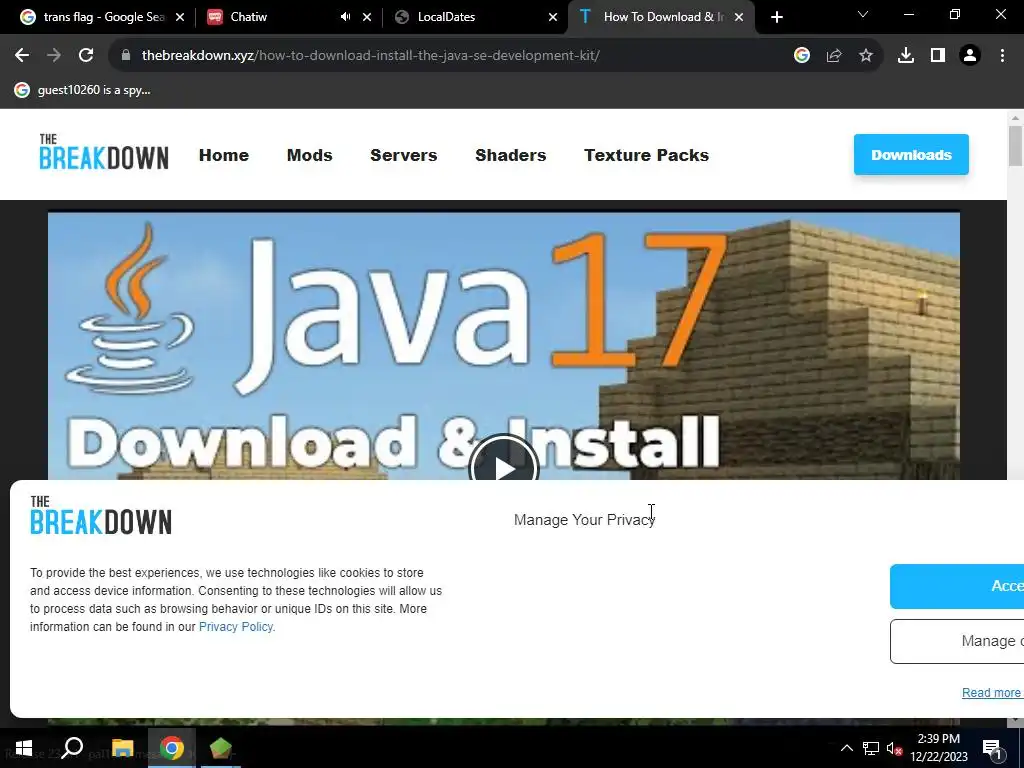Open Windows taskbar search

click(72, 747)
